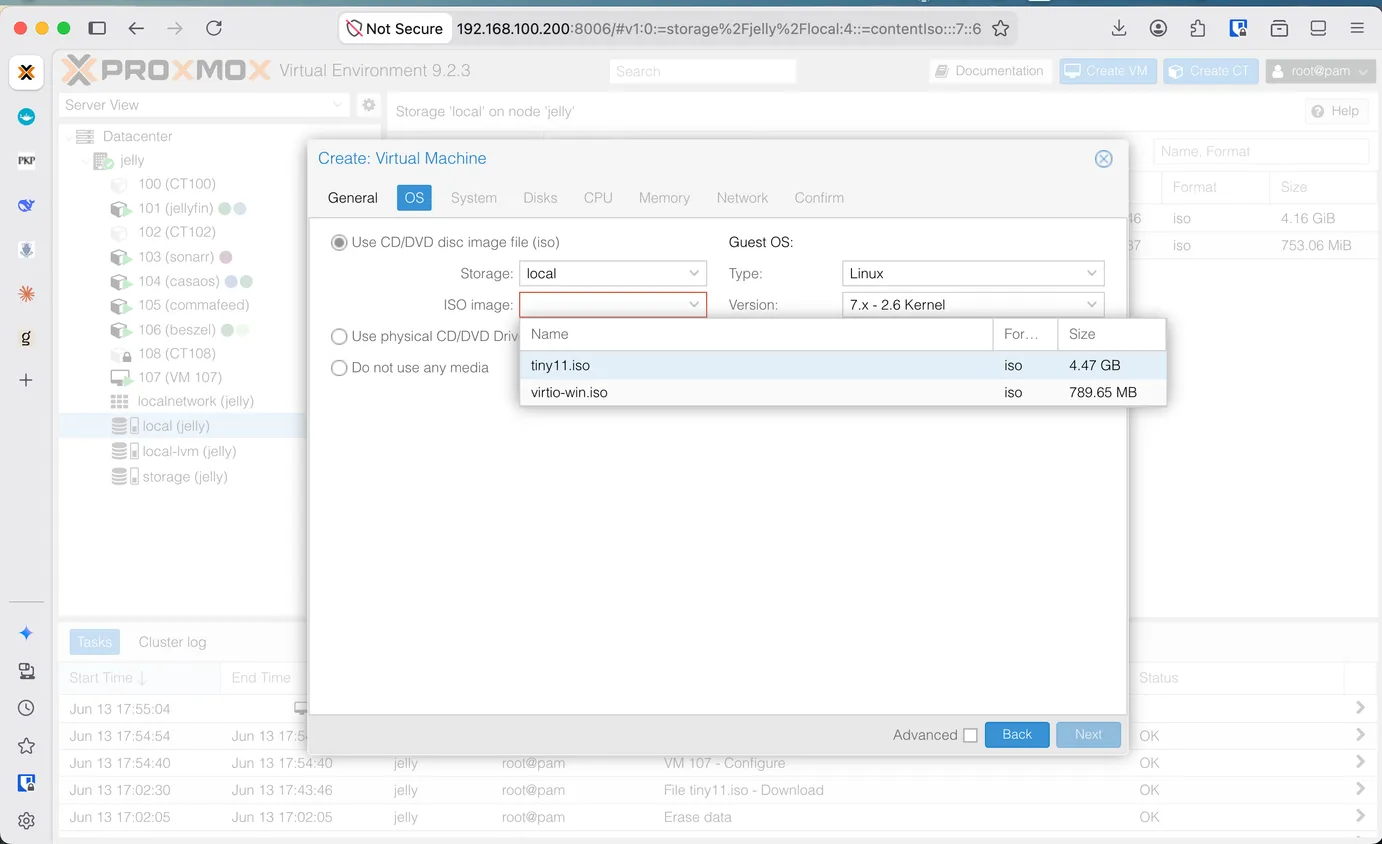Reload the page with refresh icon
Image resolution: width=1382 pixels, height=844 pixels.
coord(214,29)
